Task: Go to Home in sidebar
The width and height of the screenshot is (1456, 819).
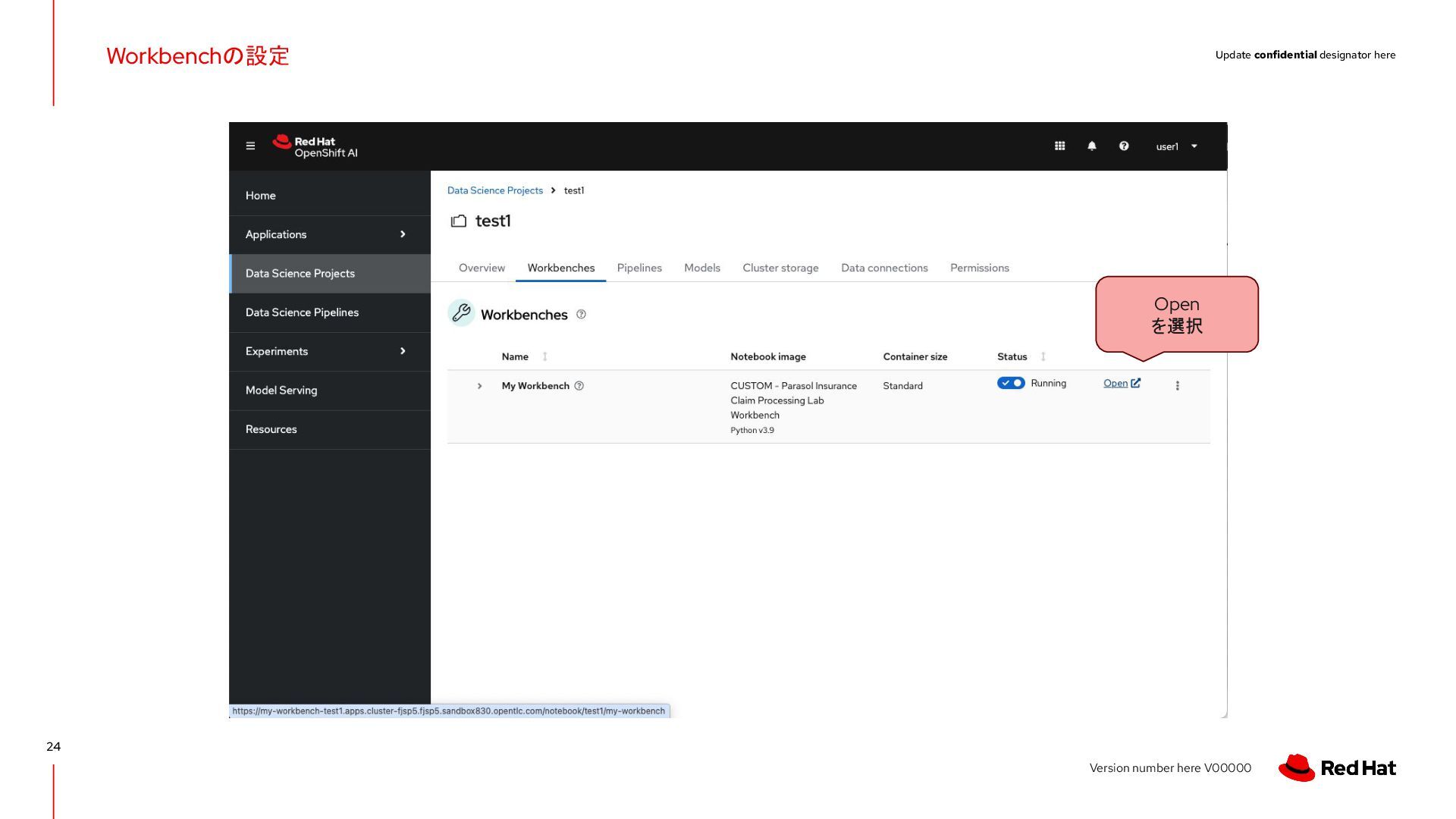Action: [x=330, y=196]
